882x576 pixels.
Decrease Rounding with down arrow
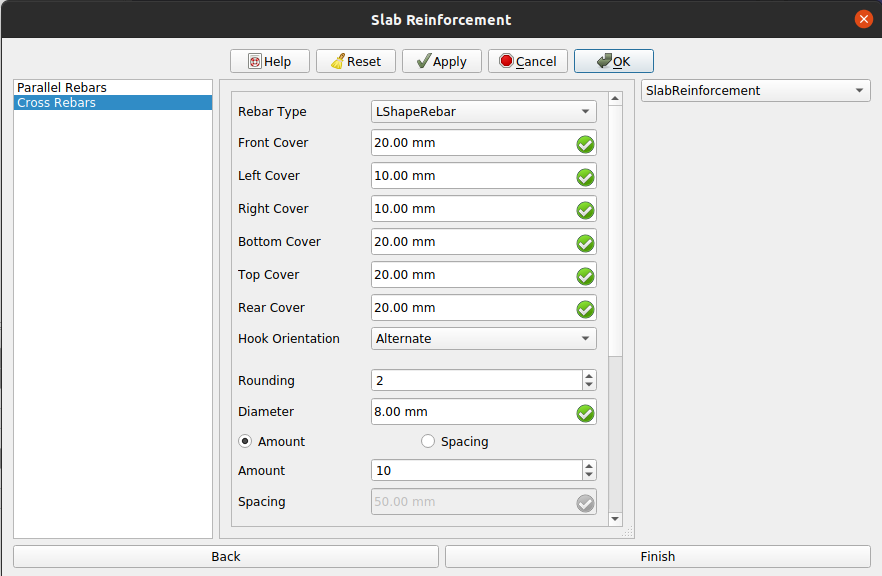589,385
